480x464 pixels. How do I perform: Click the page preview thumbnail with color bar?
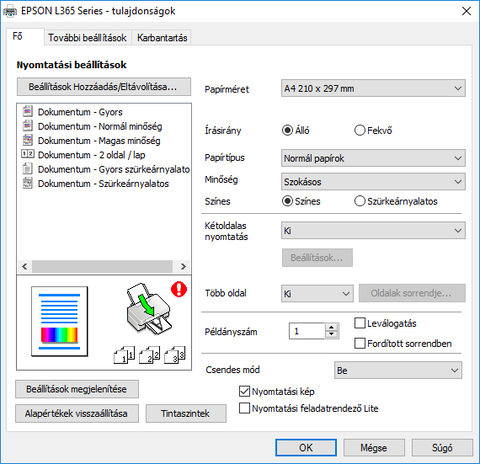pyautogui.click(x=60, y=322)
